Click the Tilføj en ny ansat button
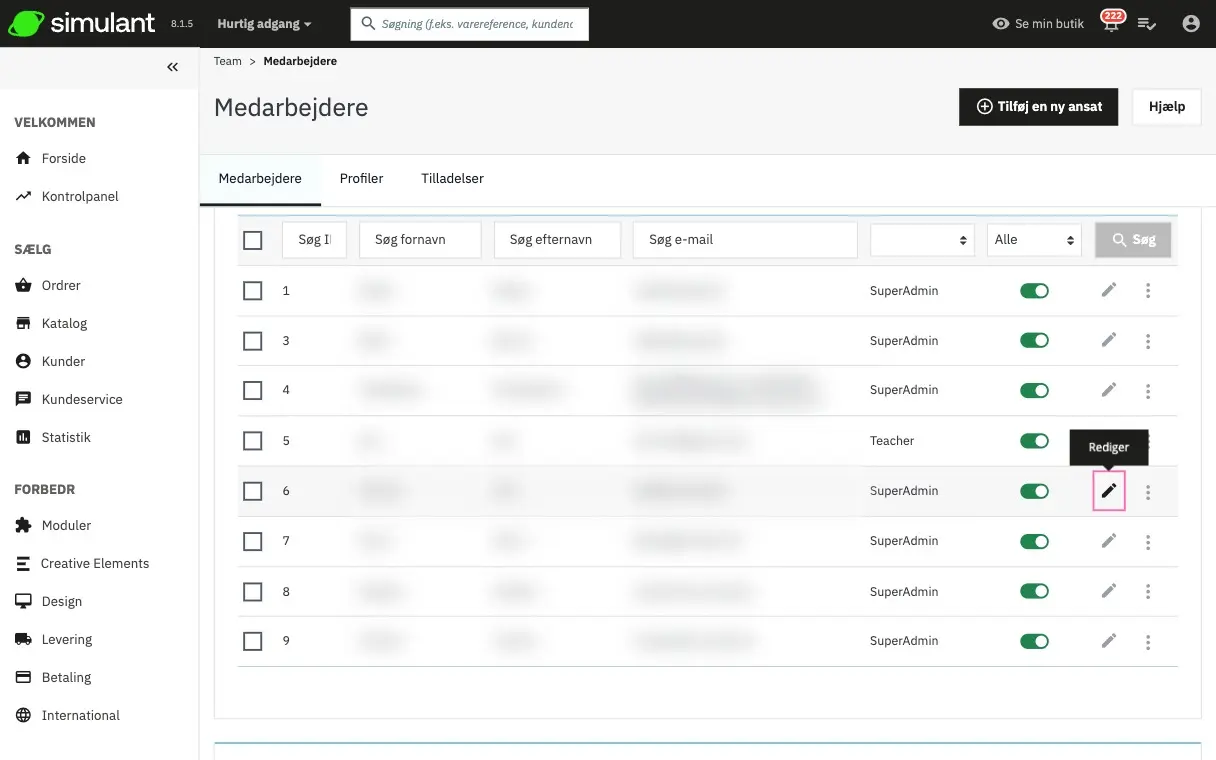 click(x=1039, y=107)
